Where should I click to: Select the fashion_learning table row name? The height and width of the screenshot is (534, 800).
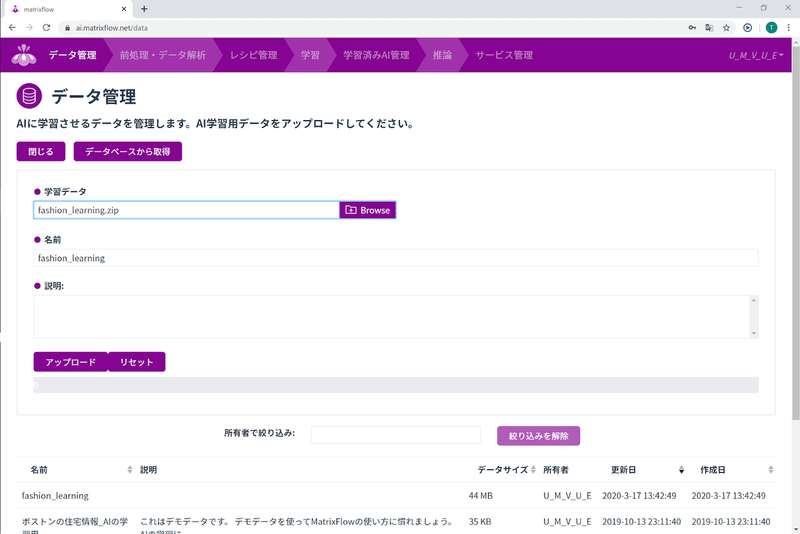55,496
